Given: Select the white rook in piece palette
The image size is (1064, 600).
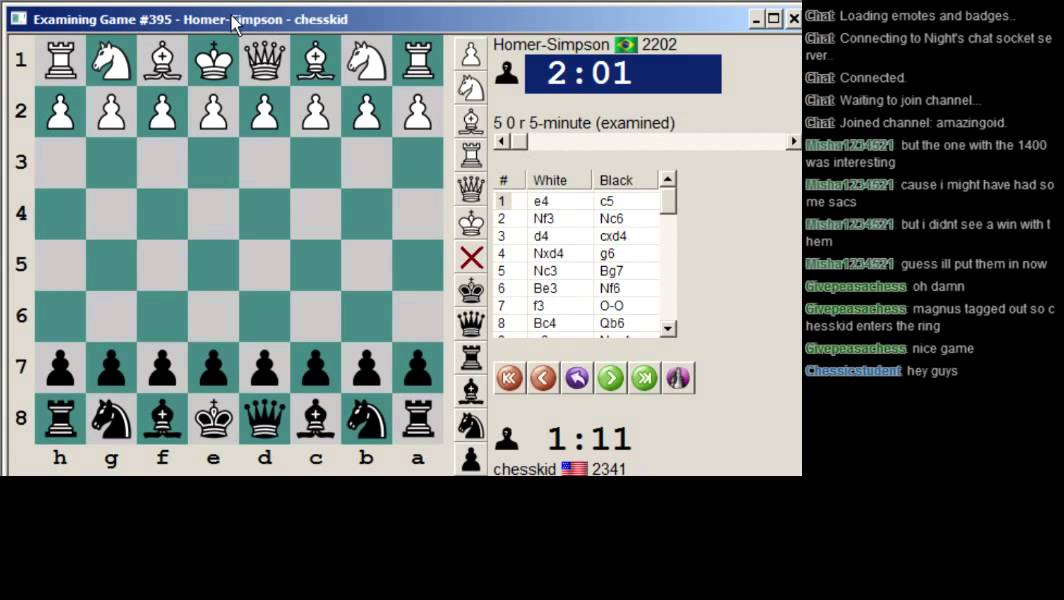Looking at the screenshot, I should pyautogui.click(x=471, y=155).
